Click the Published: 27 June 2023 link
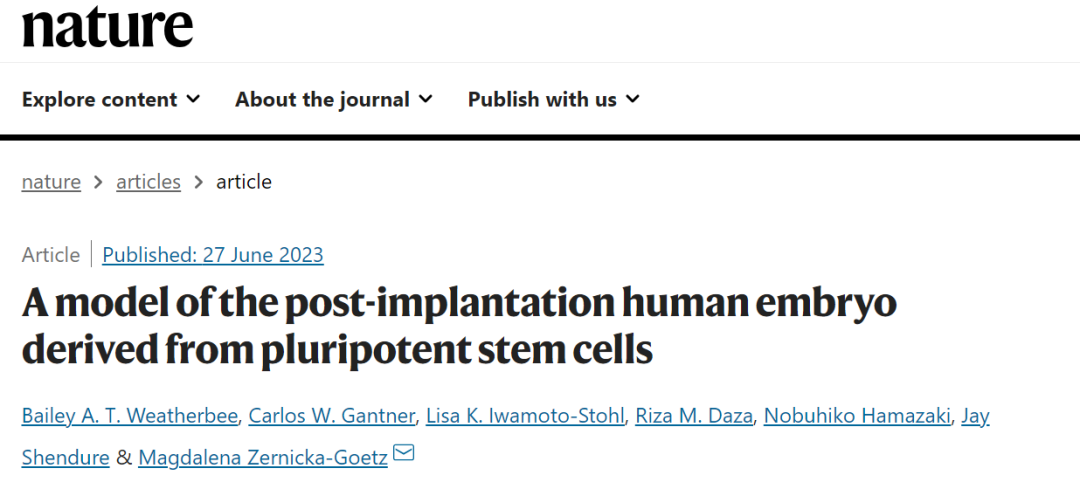1080x489 pixels. coord(213,255)
